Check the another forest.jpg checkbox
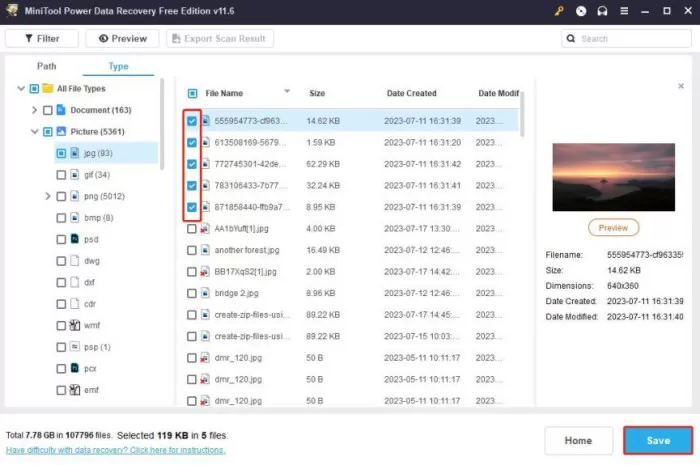The width and height of the screenshot is (700, 465). coord(192,250)
